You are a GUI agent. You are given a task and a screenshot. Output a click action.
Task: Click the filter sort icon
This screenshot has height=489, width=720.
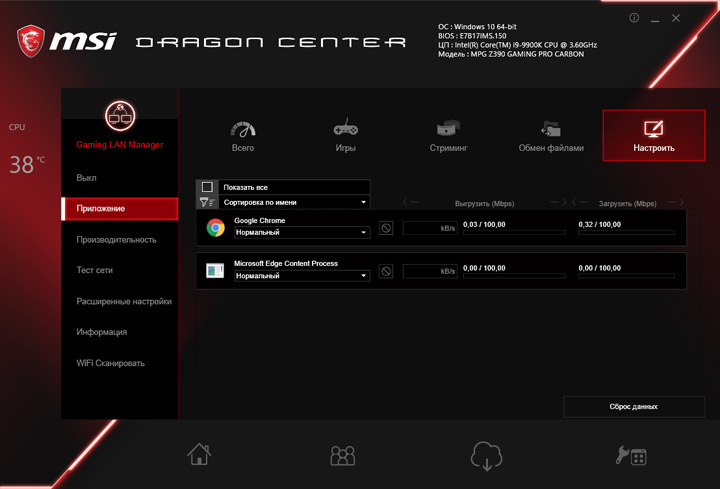click(207, 202)
